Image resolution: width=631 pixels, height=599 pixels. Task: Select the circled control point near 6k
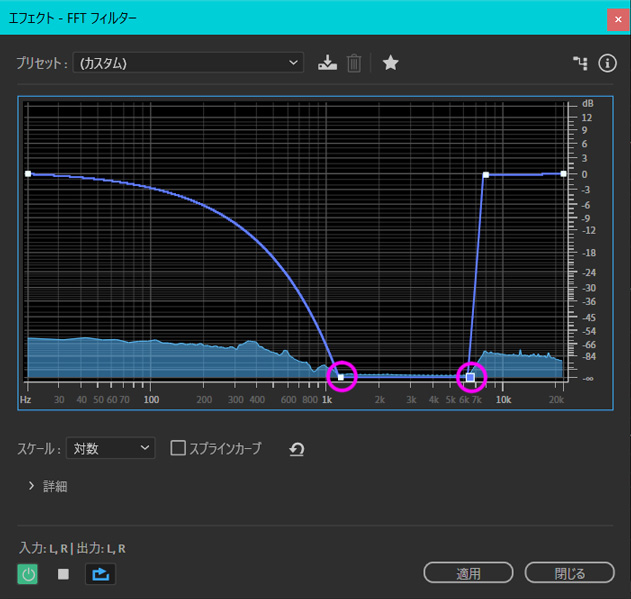471,377
